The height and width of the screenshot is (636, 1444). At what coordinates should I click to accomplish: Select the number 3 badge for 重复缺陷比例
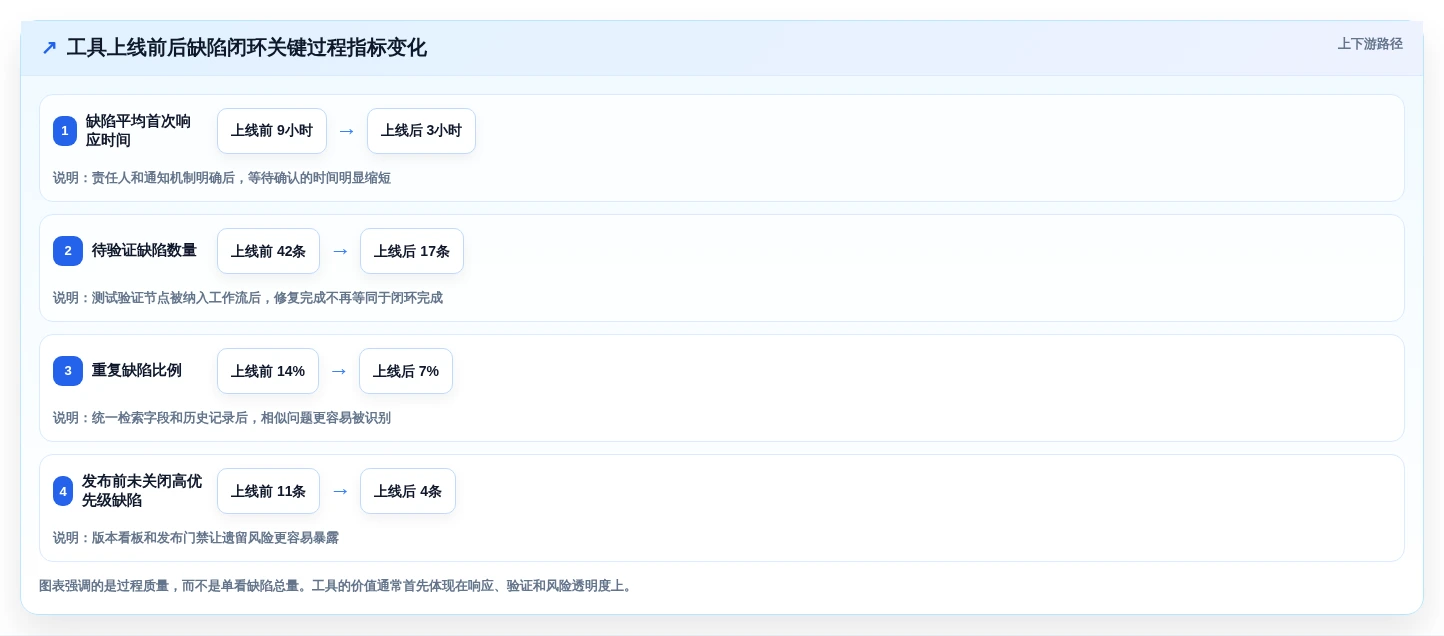pos(68,371)
